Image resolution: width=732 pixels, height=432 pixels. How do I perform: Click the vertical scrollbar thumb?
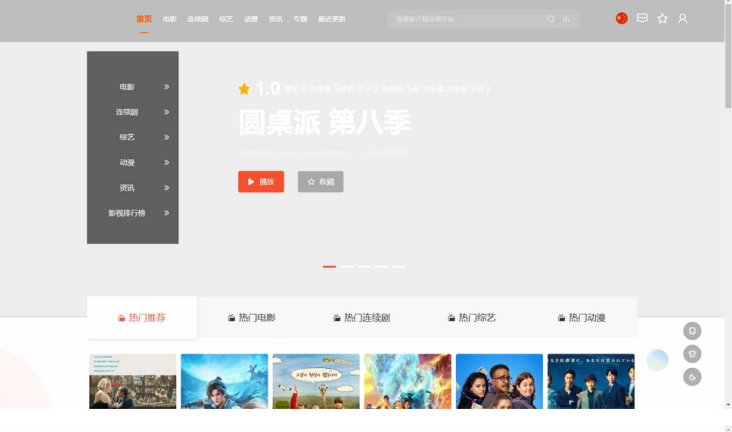728,56
